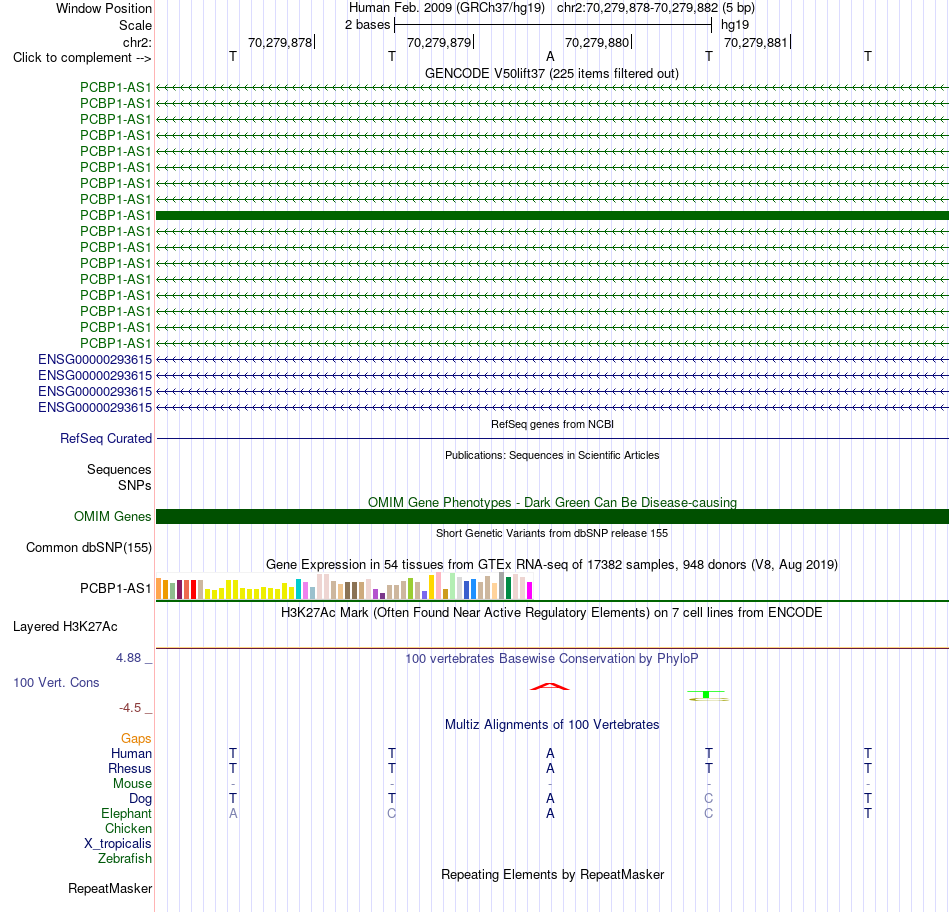Click the 'chr2:' ruler label
Image resolution: width=950 pixels, height=912 pixels.
click(x=137, y=42)
